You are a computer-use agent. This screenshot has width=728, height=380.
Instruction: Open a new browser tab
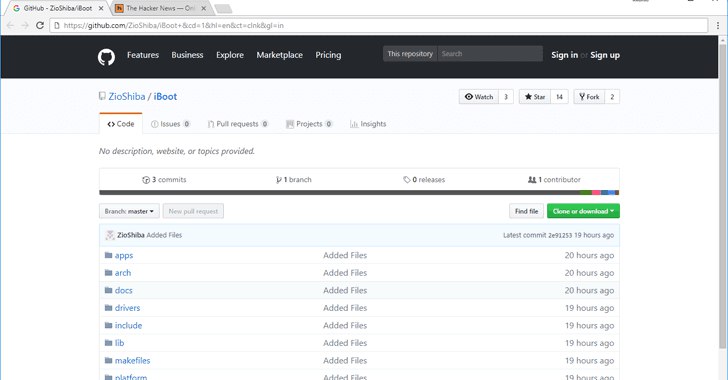click(224, 9)
